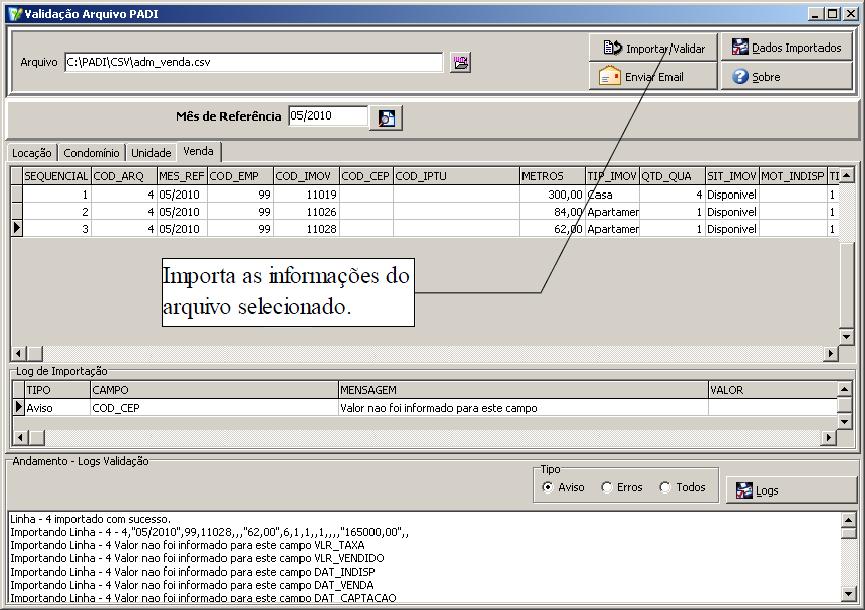Open the Logs button in Andamento panel
Image resolution: width=865 pixels, height=610 pixels.
(x=790, y=490)
